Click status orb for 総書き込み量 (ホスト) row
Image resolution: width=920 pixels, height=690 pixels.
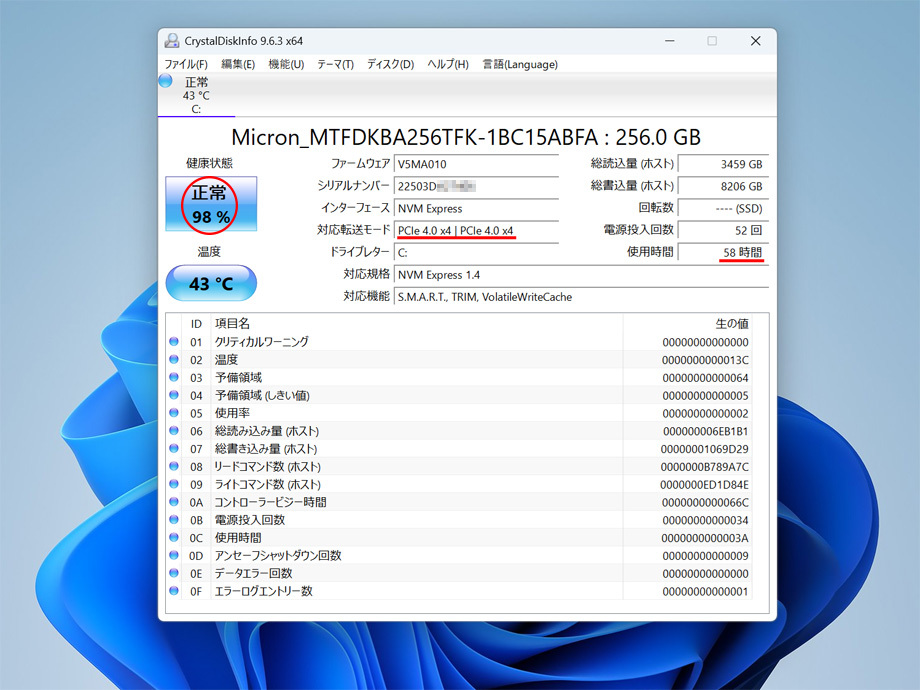coord(174,448)
